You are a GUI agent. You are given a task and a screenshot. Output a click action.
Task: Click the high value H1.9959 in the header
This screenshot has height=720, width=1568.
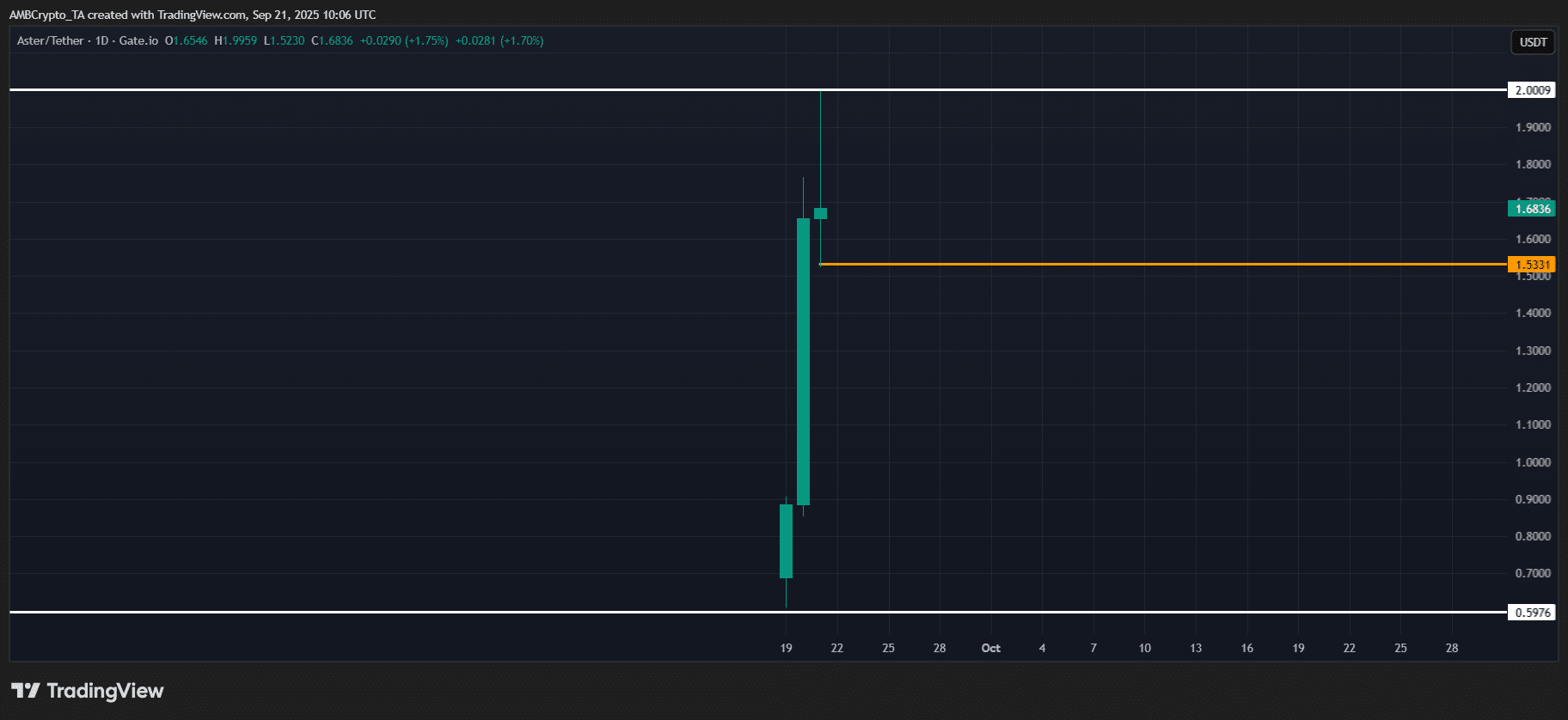(236, 40)
